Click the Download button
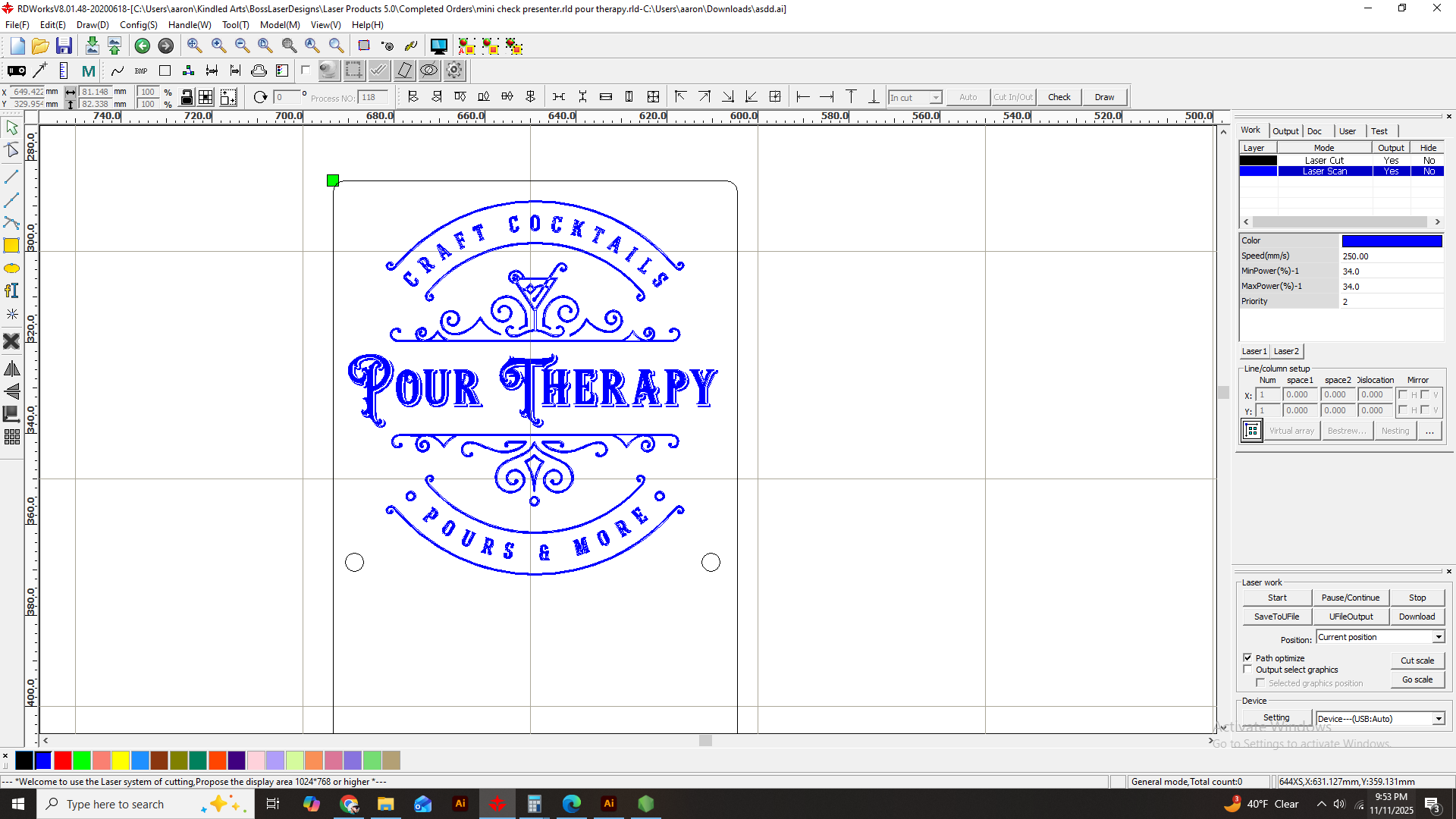1456x819 pixels. pyautogui.click(x=1417, y=617)
